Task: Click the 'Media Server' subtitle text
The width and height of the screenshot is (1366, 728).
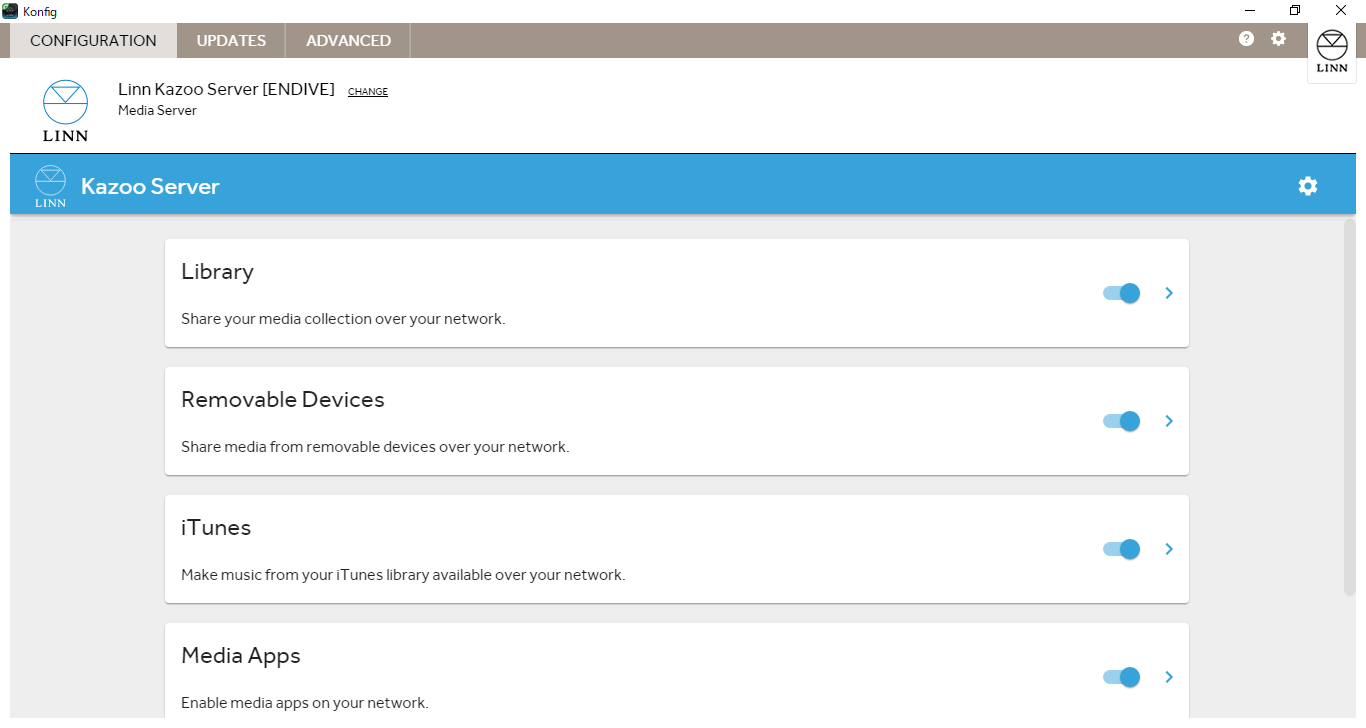Action: (x=157, y=111)
